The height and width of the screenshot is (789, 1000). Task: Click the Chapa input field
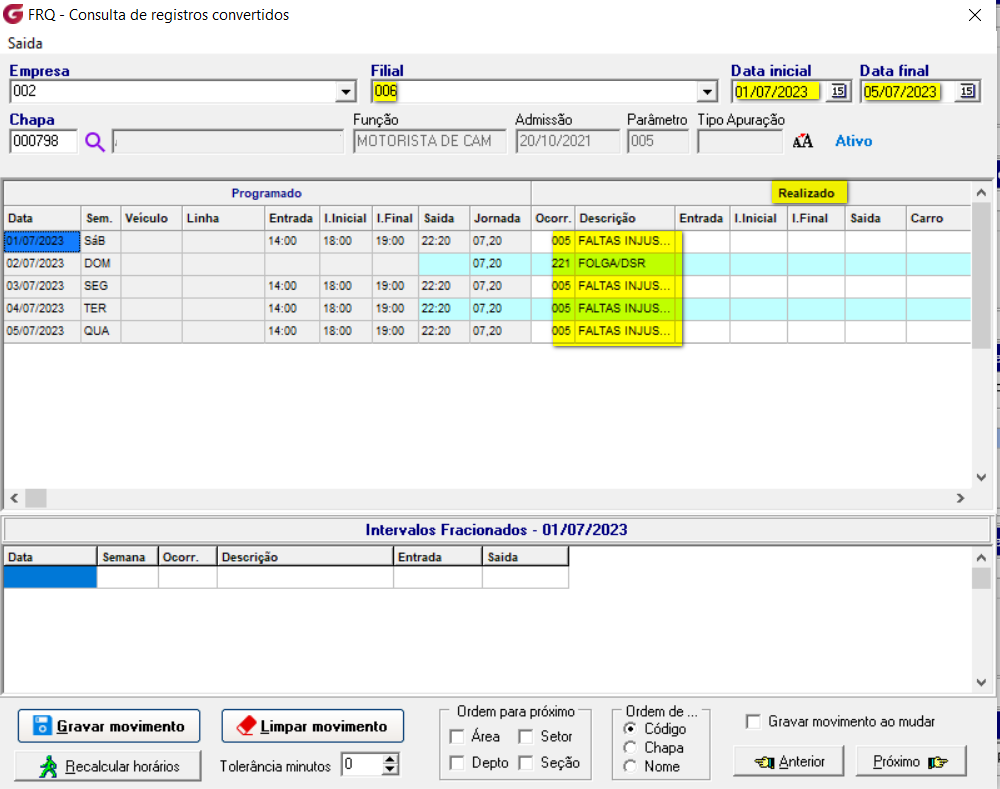tap(43, 141)
